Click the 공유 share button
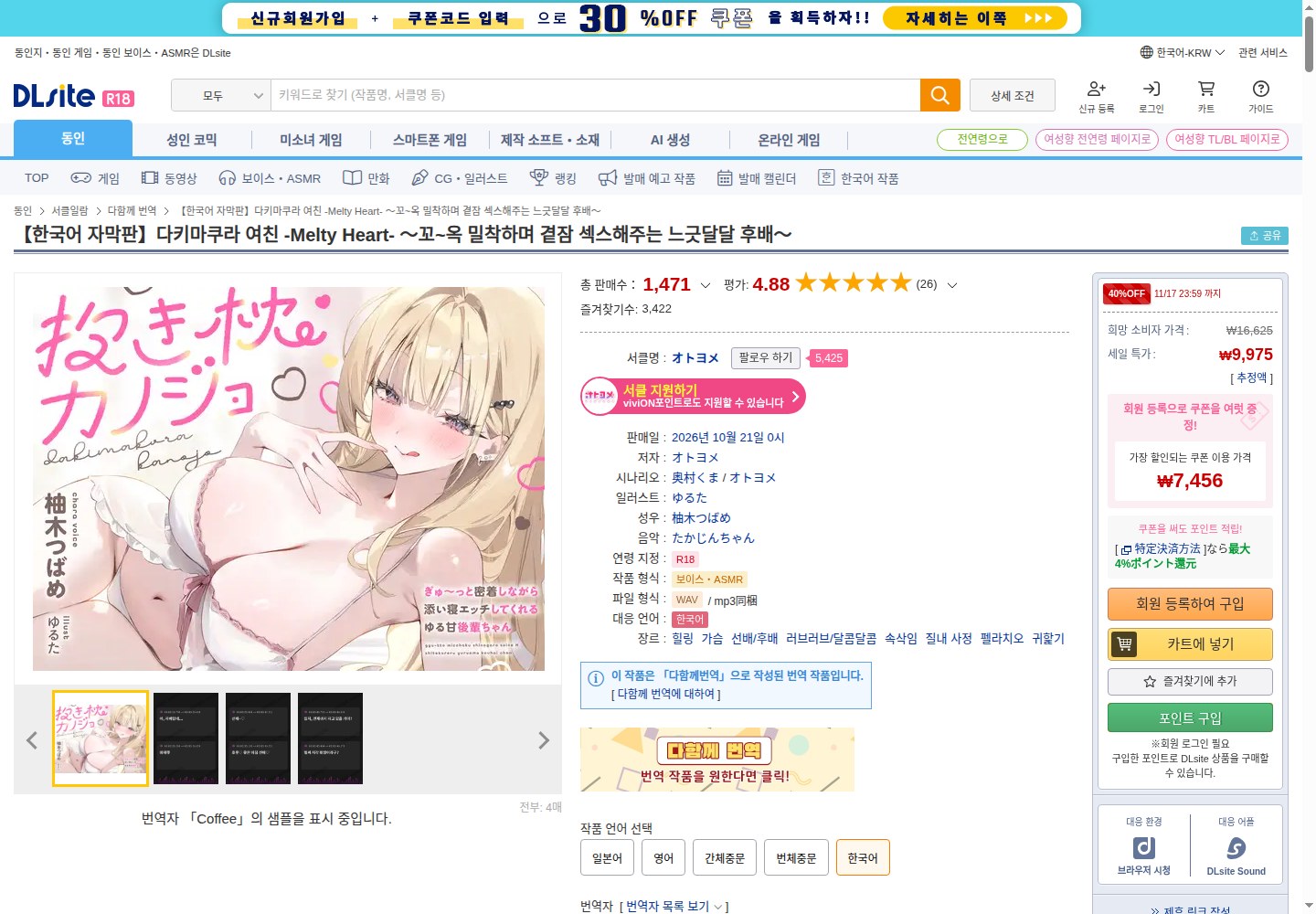The width and height of the screenshot is (1316, 914). [1265, 236]
